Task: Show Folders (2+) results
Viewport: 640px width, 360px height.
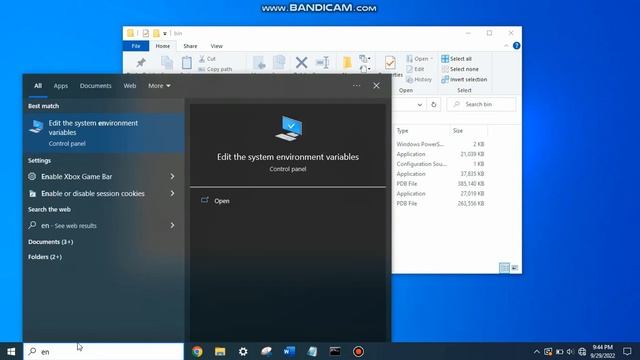Action: coord(45,257)
